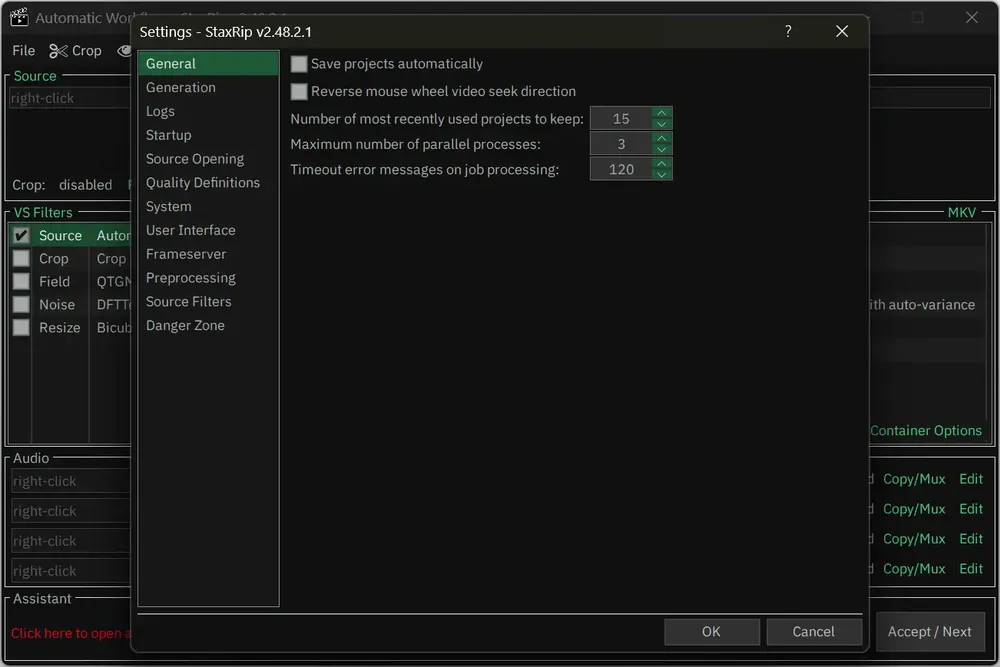Open the Danger Zone settings category

point(209,325)
